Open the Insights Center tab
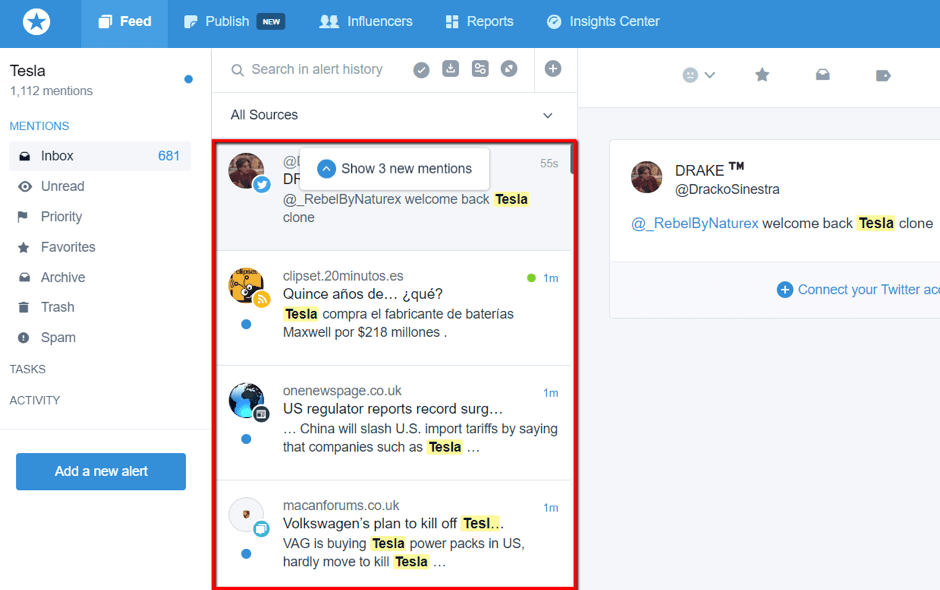Viewport: 940px width, 590px height. (x=603, y=22)
